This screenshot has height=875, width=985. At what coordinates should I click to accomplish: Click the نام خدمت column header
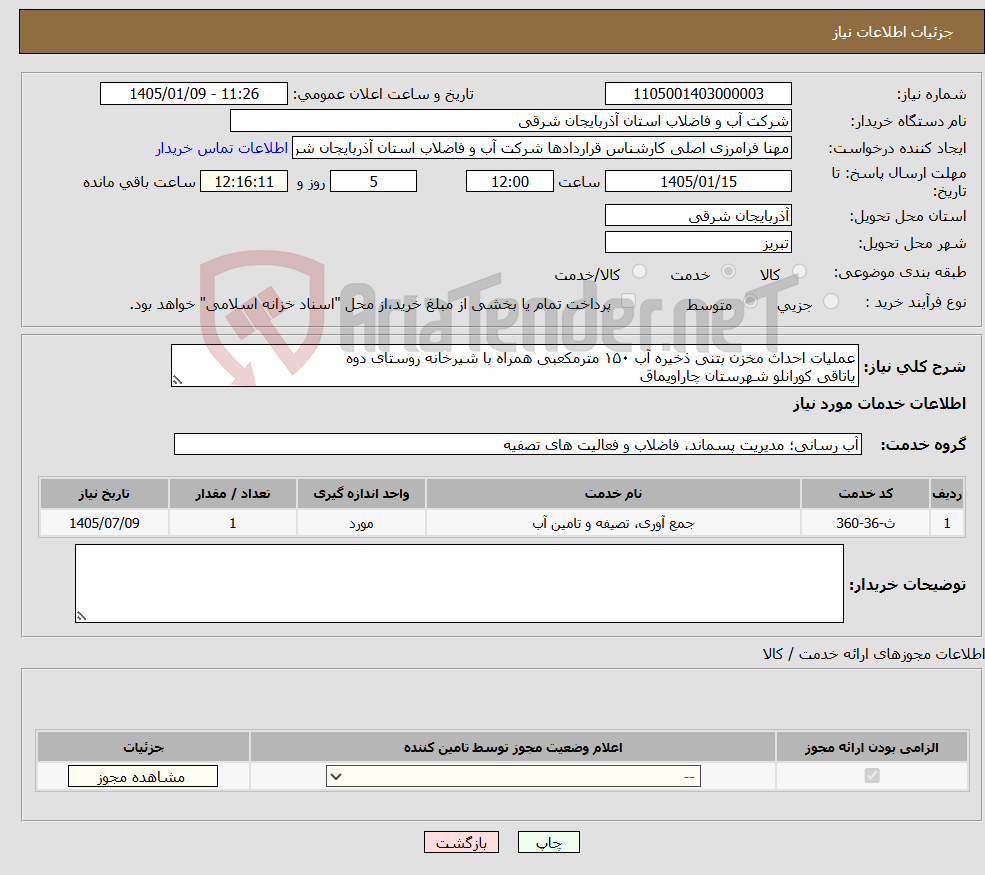(613, 494)
